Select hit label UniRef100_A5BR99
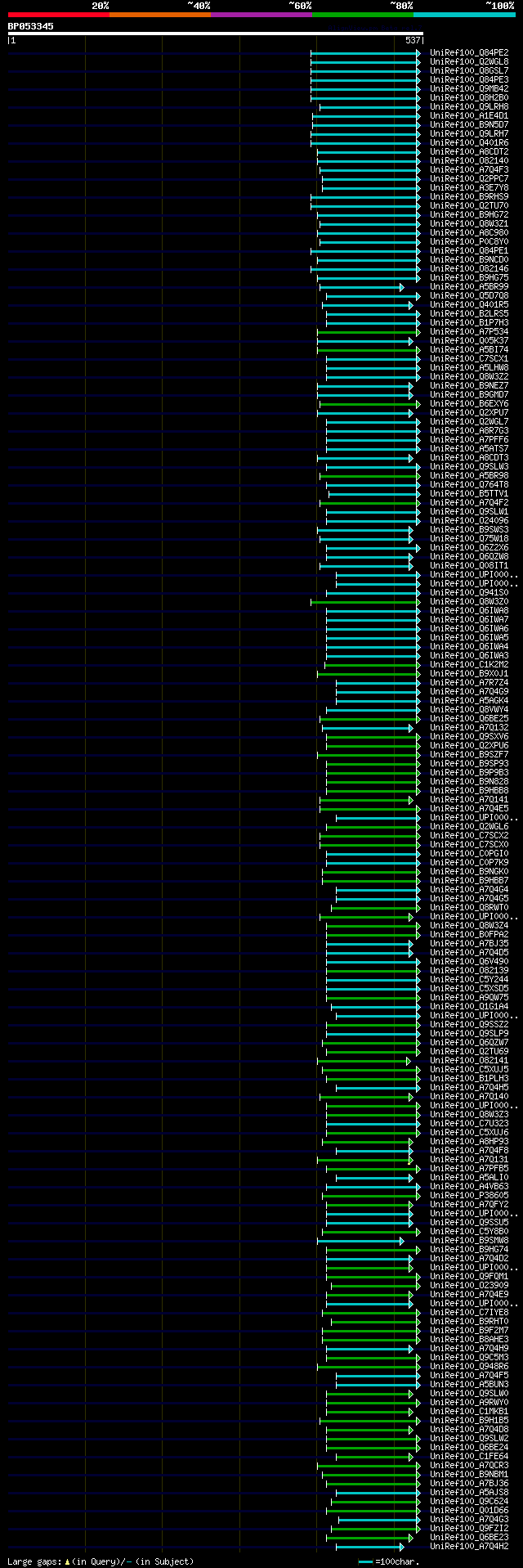 (x=469, y=286)
